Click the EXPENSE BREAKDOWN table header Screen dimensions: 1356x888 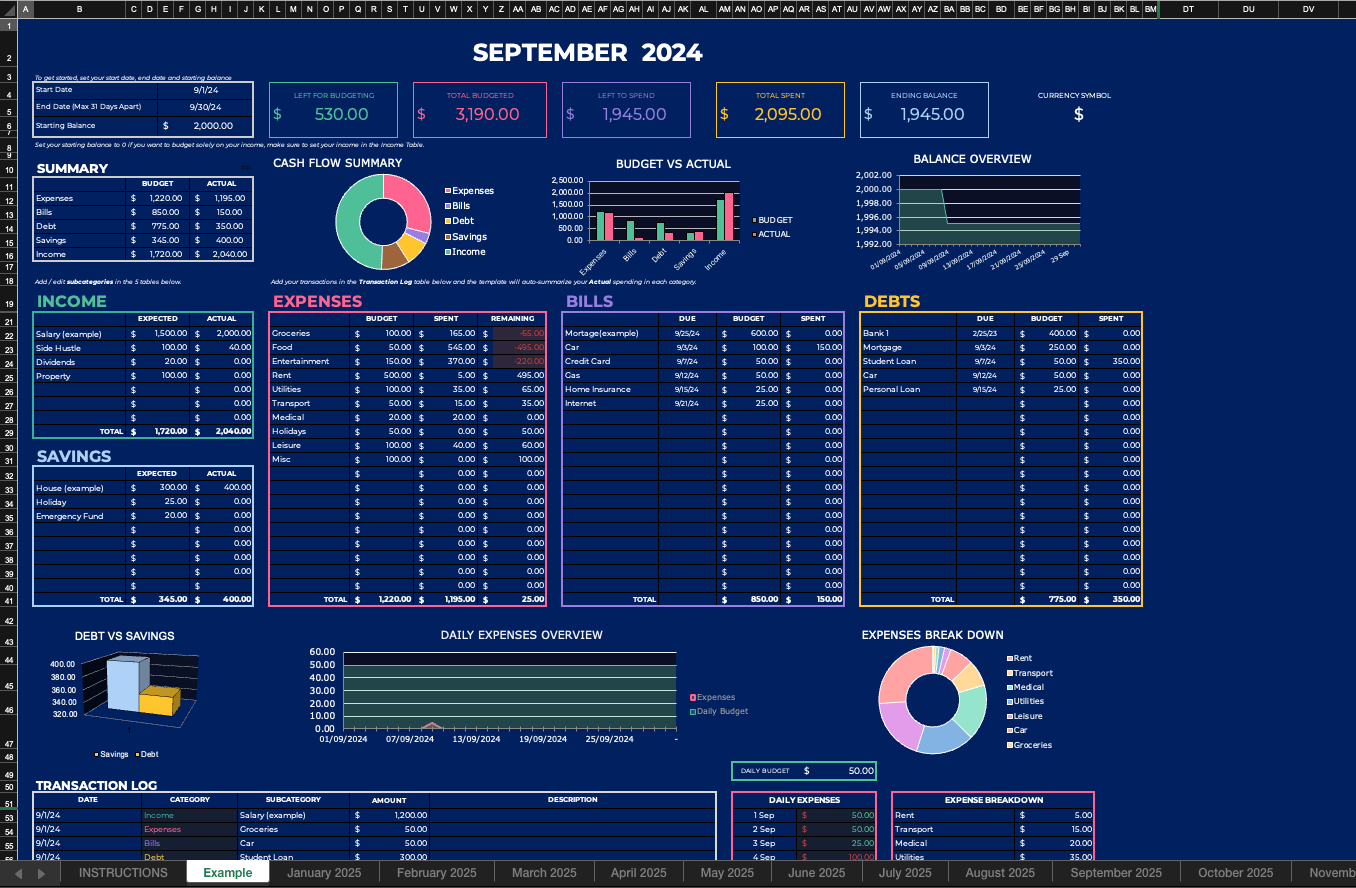tap(993, 800)
